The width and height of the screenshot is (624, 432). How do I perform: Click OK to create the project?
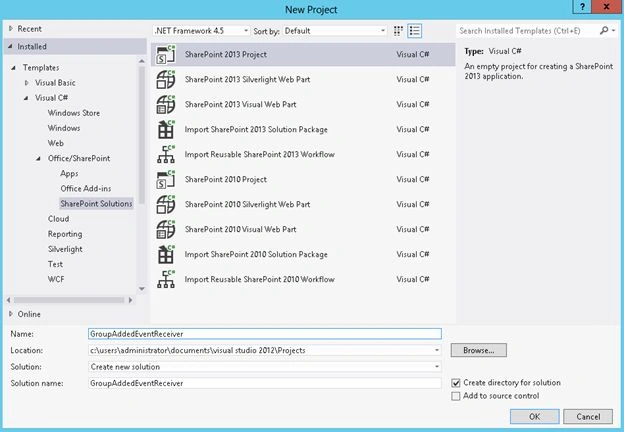(534, 416)
